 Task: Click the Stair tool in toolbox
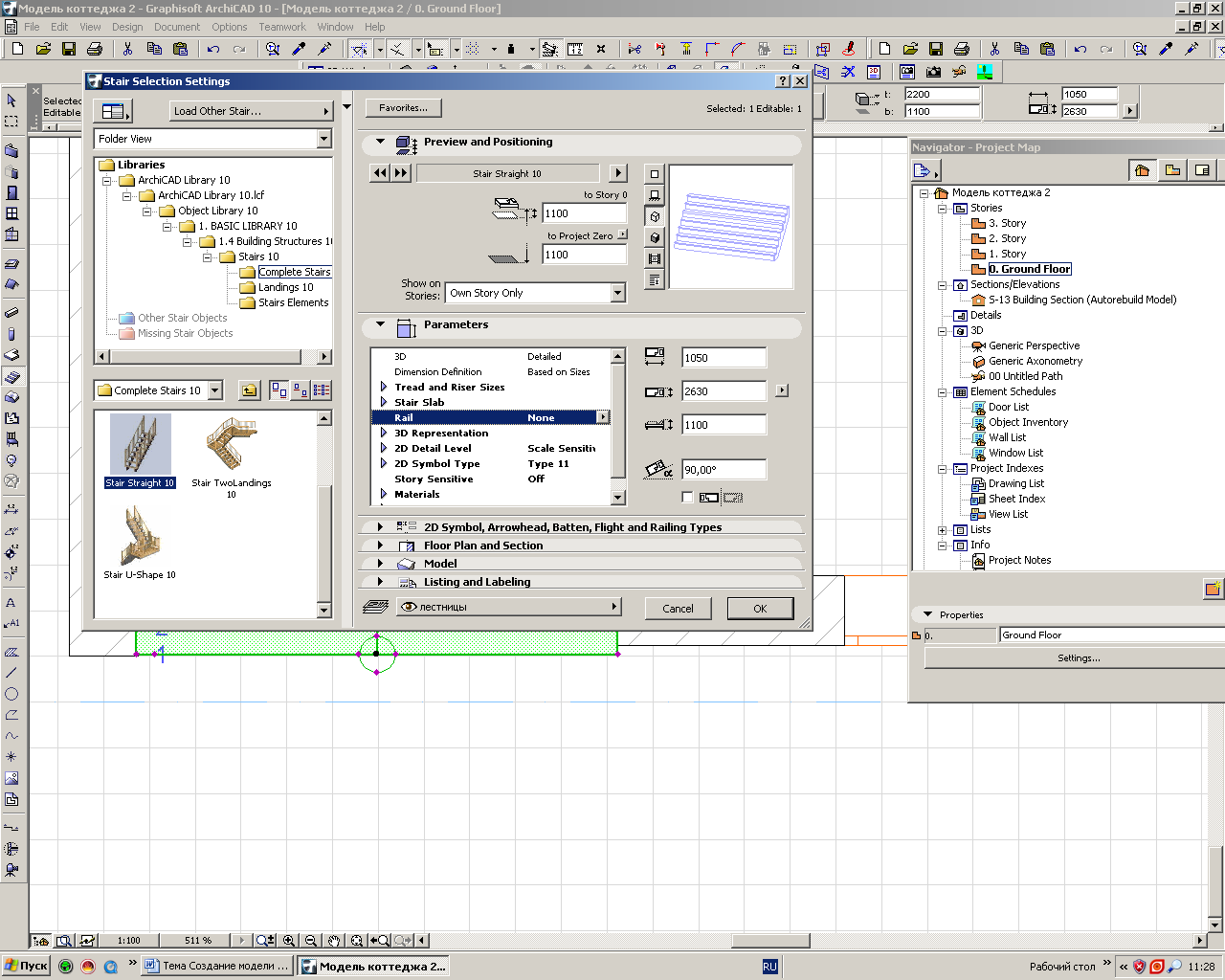(x=11, y=376)
